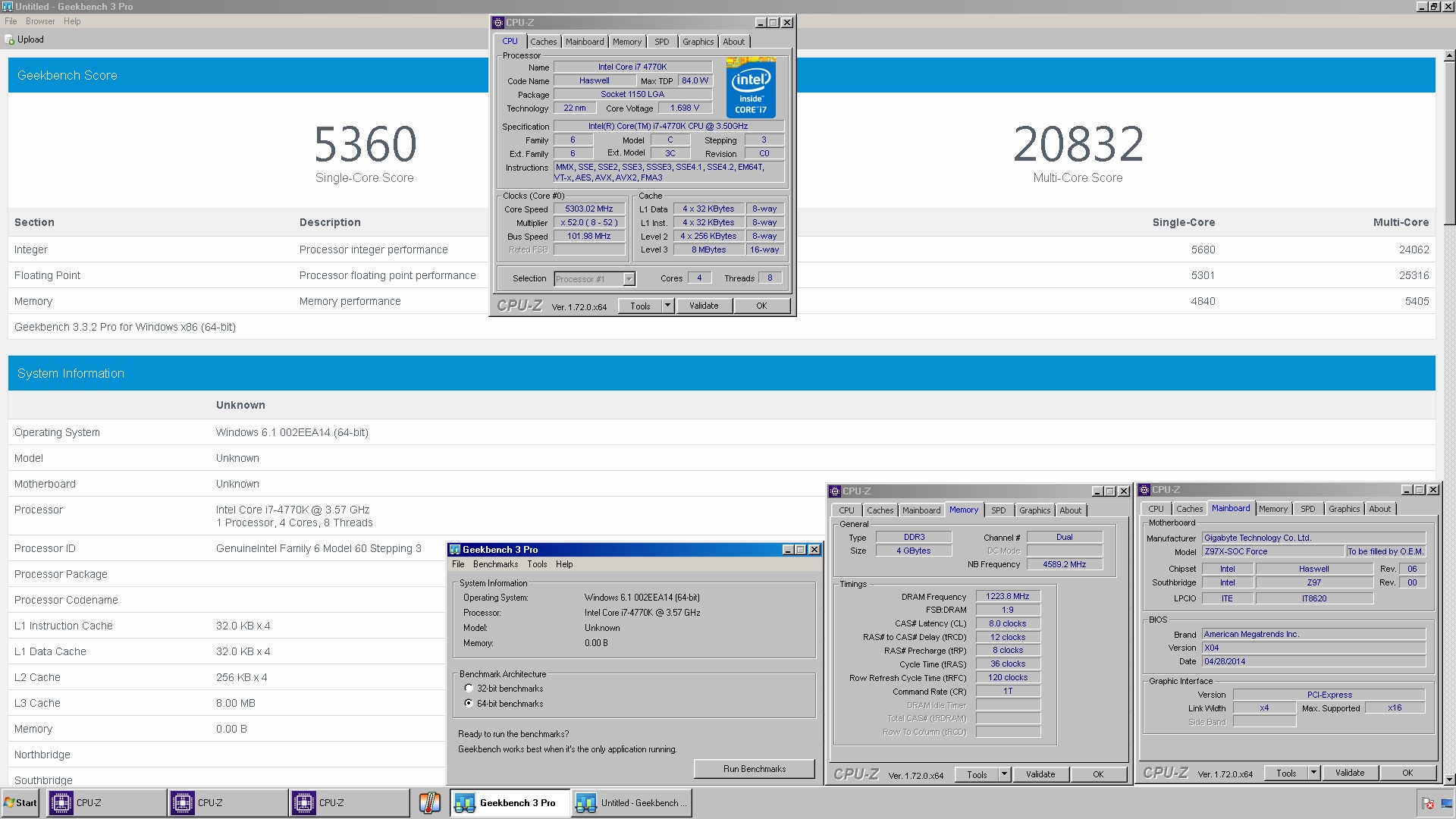Click CAS# Latency 8.0 clocks value
The image size is (1456, 819).
[1008, 623]
